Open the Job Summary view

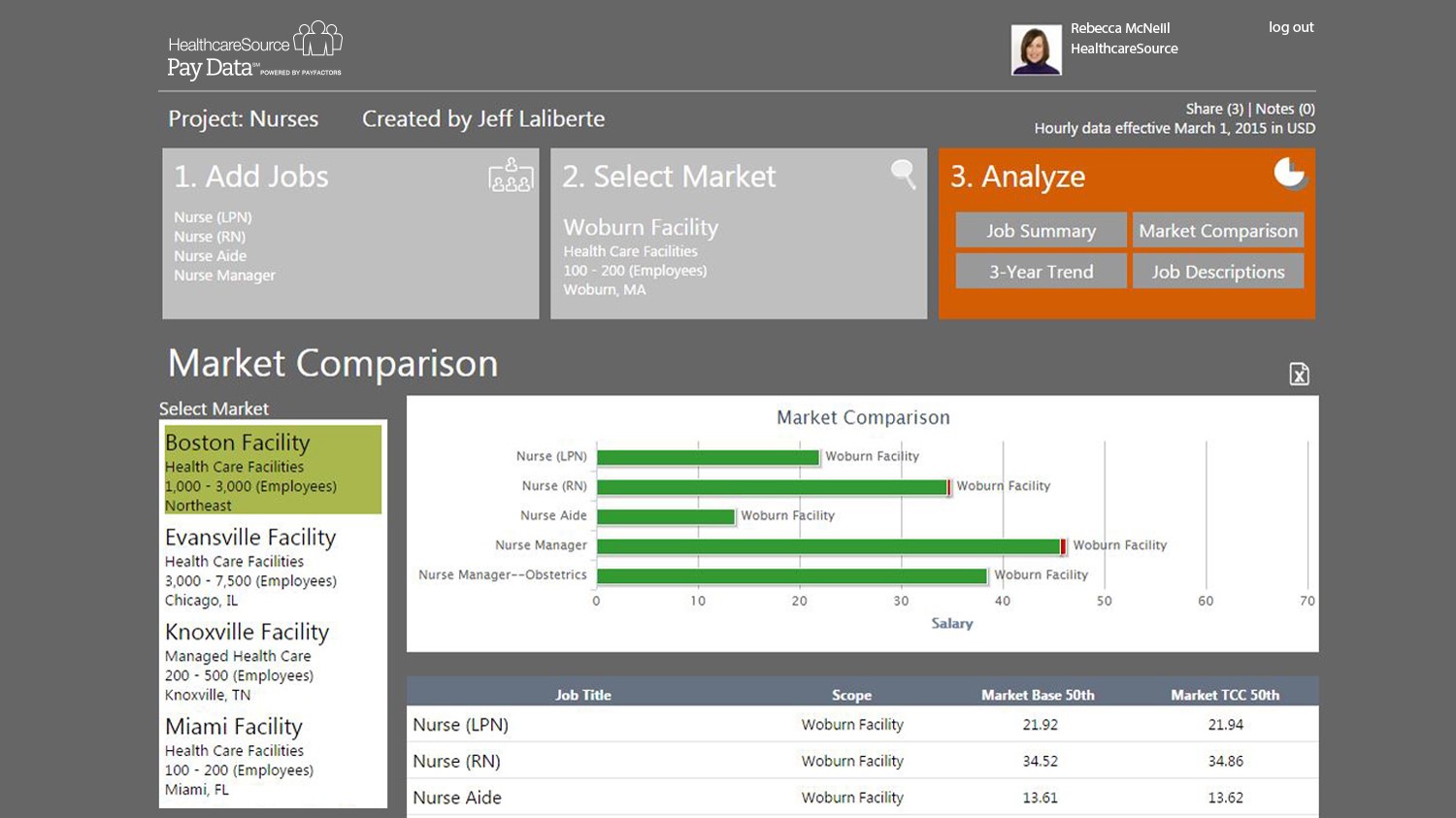[1041, 231]
